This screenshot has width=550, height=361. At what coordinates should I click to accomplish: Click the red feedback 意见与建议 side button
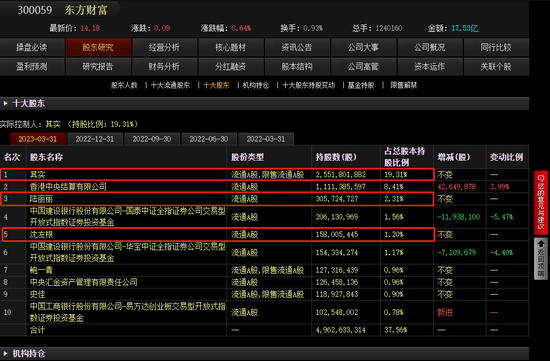click(541, 202)
